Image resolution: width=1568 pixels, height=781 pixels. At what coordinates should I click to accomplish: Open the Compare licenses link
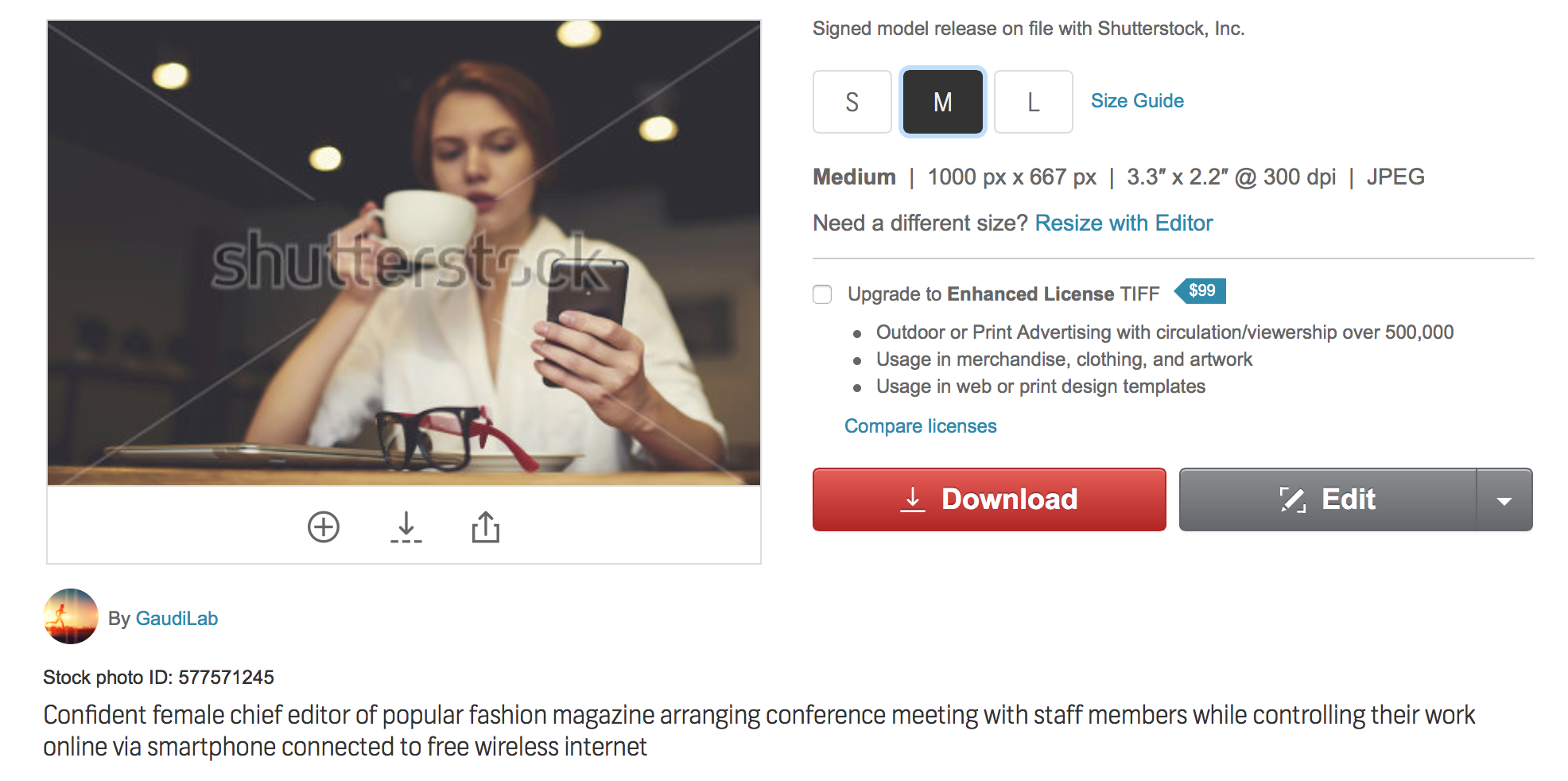920,426
